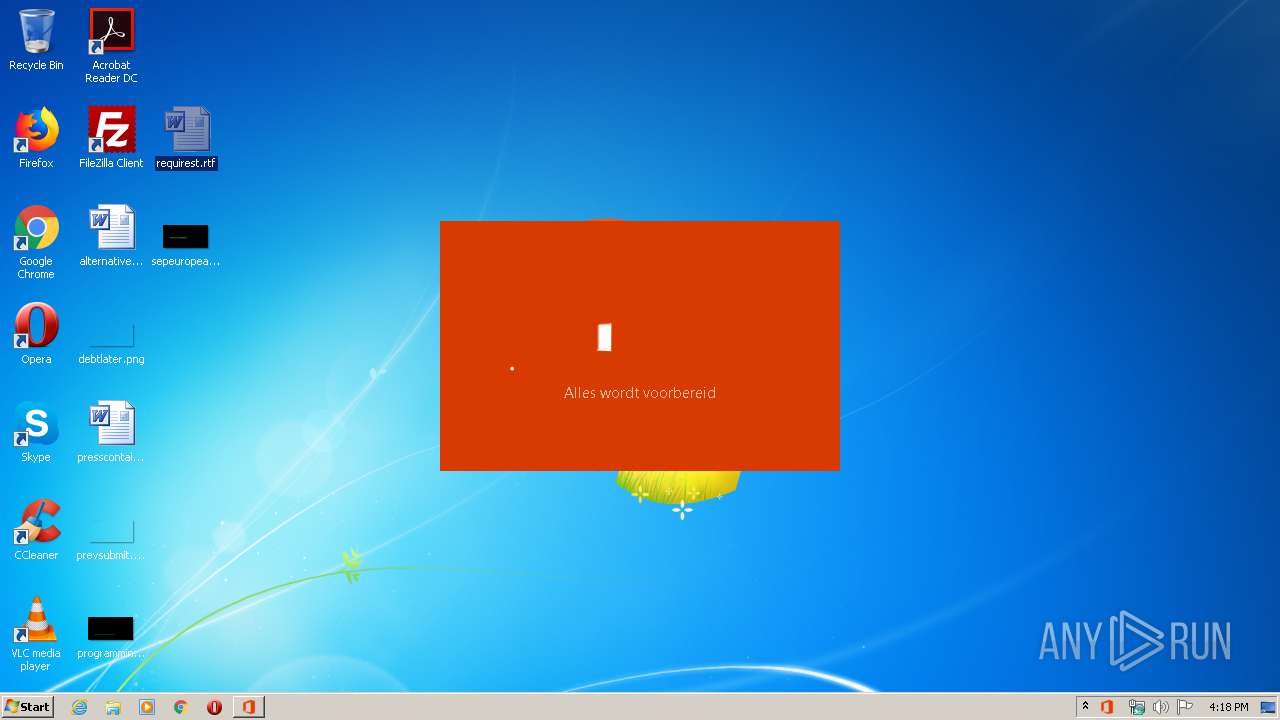Open the Recycle Bin desktop icon
Screen dimensions: 1280x720
tap(36, 40)
